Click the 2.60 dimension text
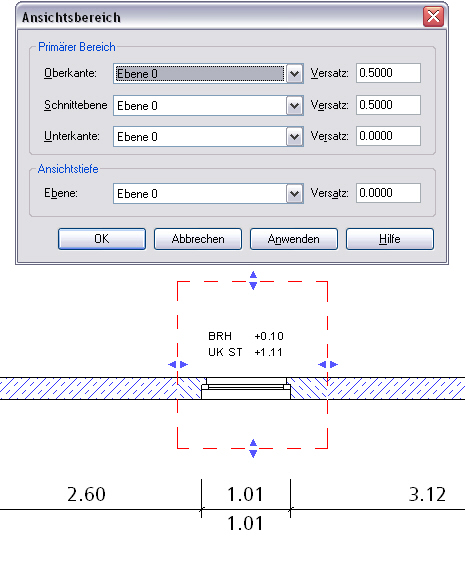This screenshot has height=578, width=465. point(86,494)
